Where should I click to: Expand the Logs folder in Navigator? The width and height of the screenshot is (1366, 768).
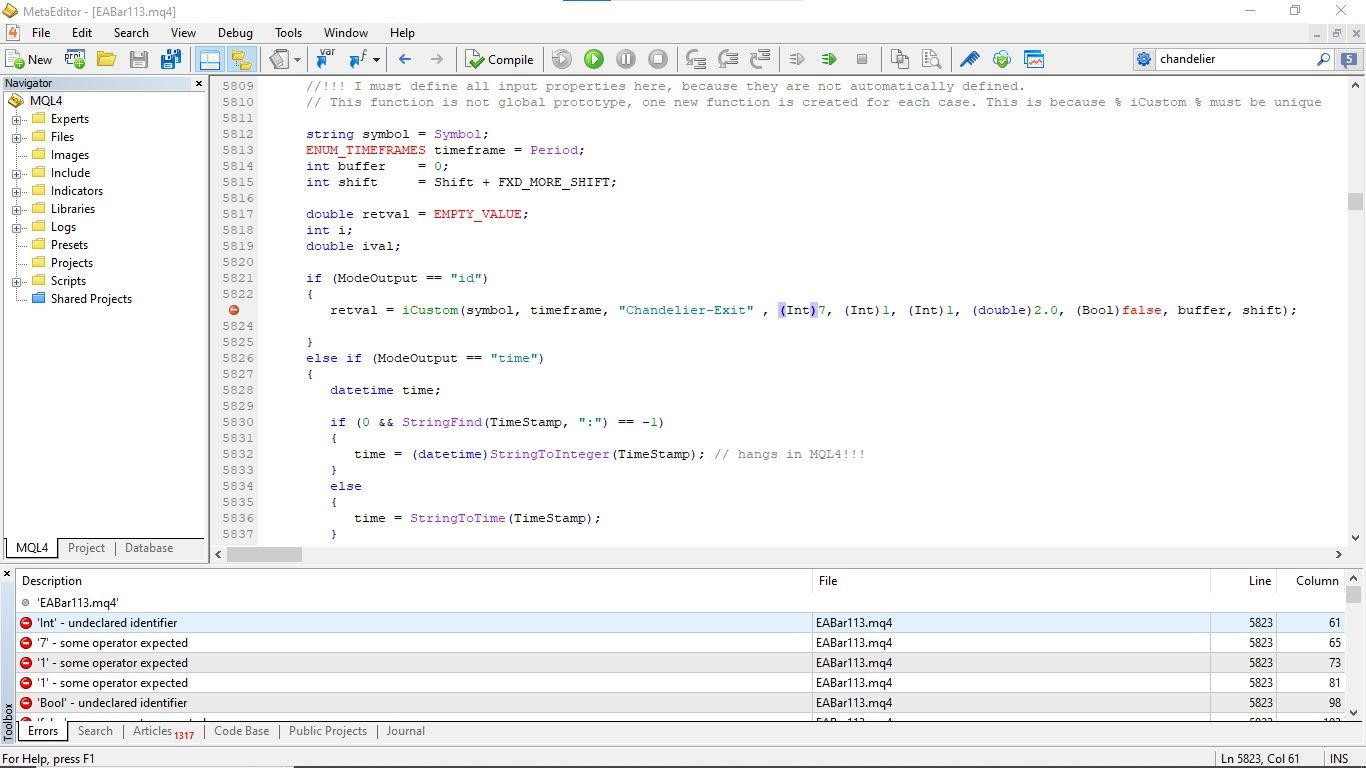(17, 227)
